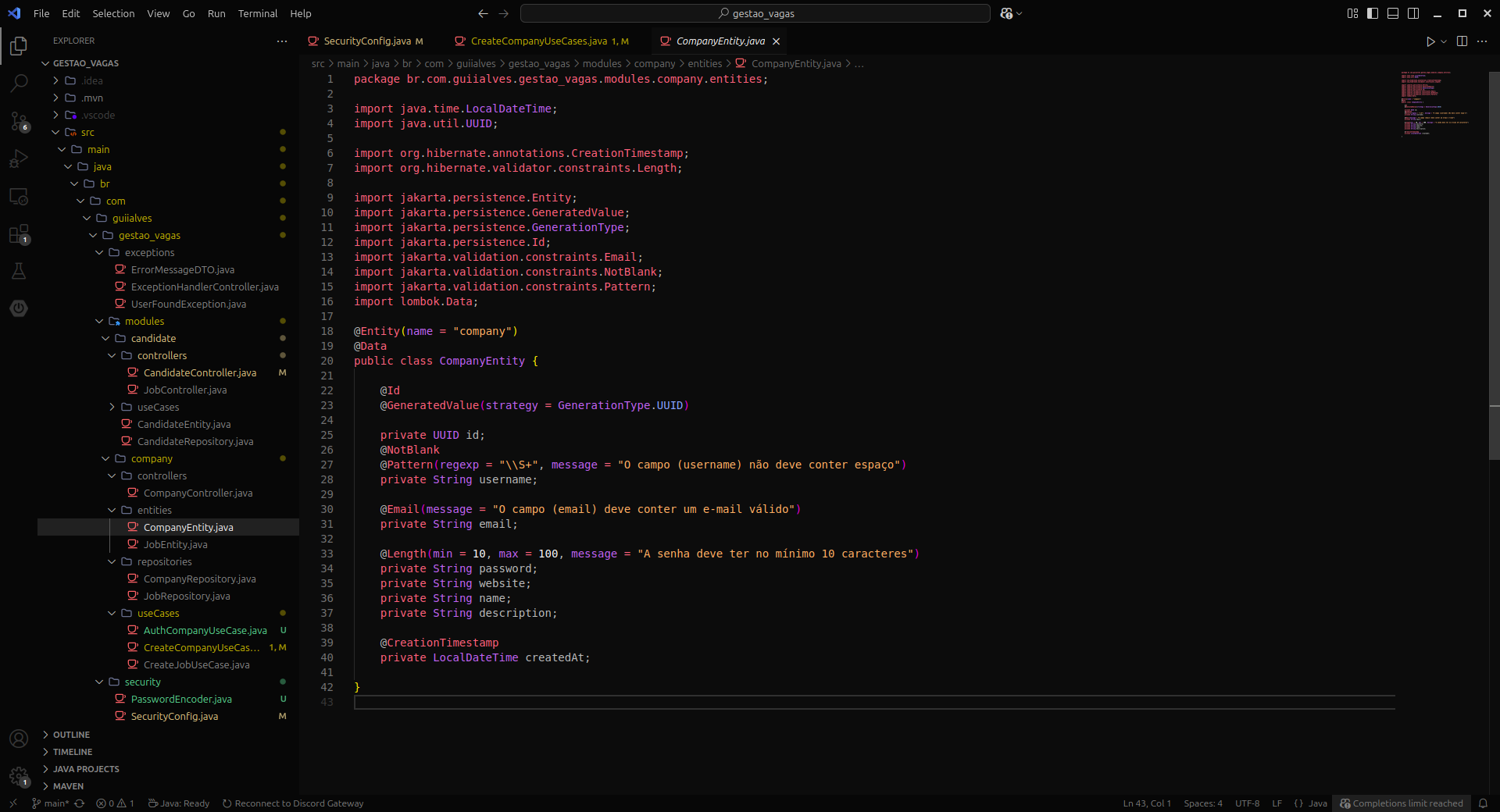Open the Explorer view in activity bar
The height and width of the screenshot is (812, 1500).
point(19,47)
